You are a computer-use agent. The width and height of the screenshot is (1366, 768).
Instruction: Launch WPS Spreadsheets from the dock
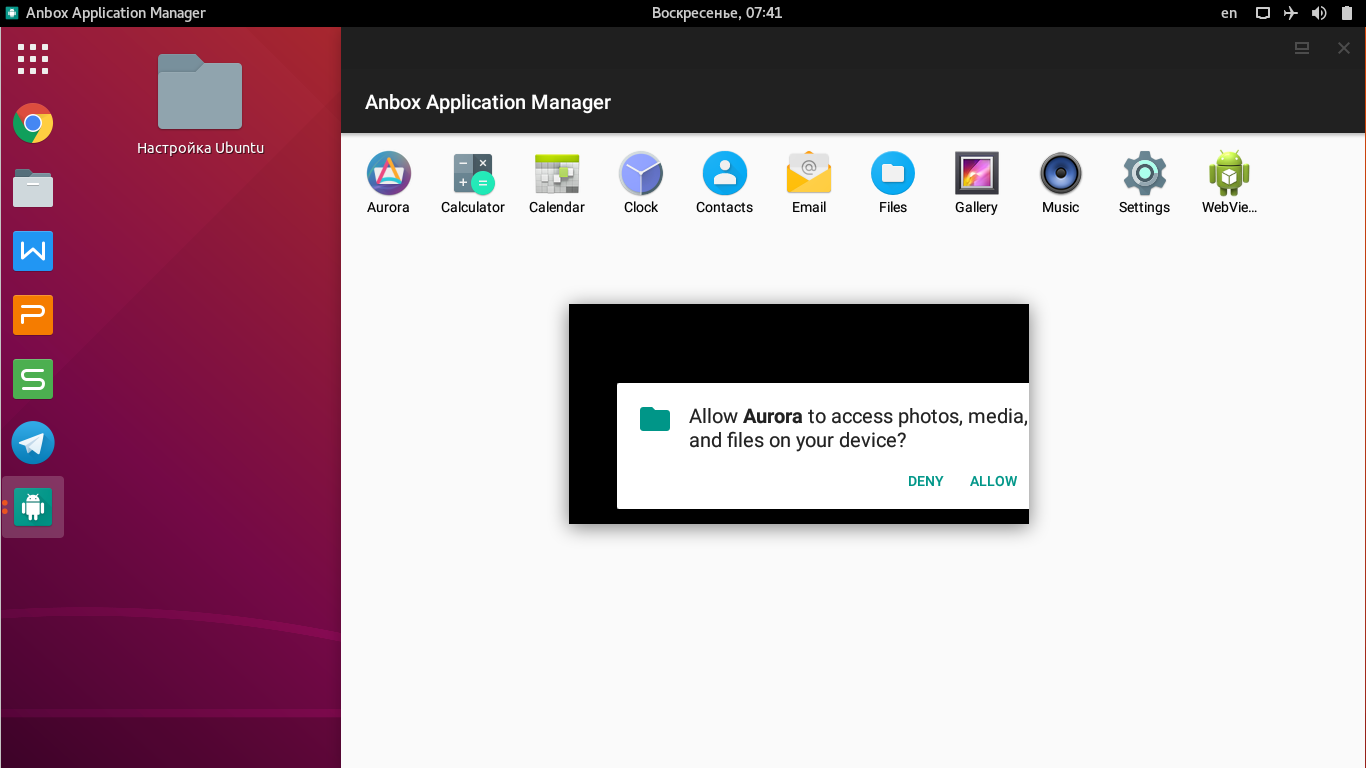pyautogui.click(x=33, y=379)
